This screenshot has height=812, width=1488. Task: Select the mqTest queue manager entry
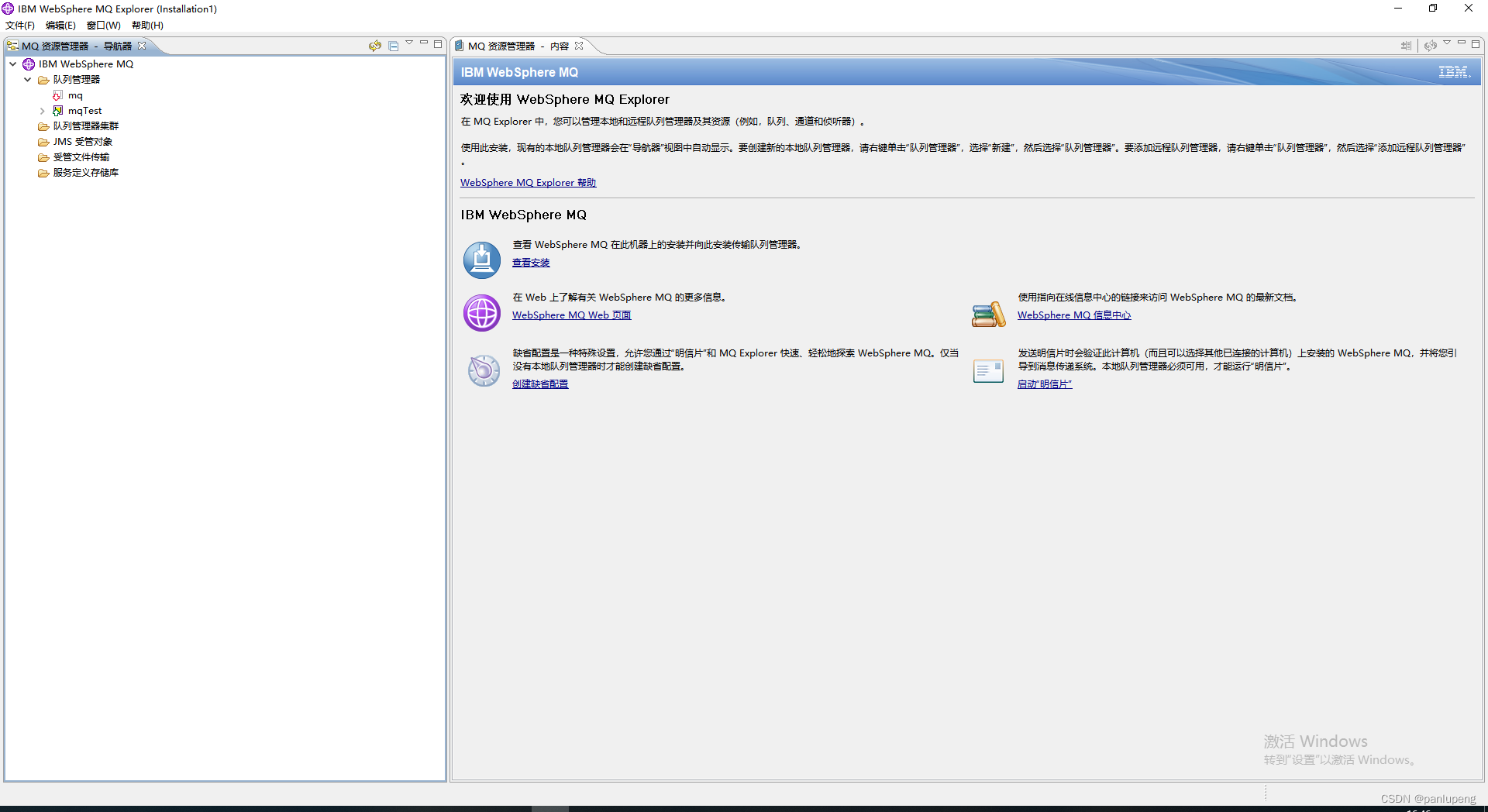(84, 111)
